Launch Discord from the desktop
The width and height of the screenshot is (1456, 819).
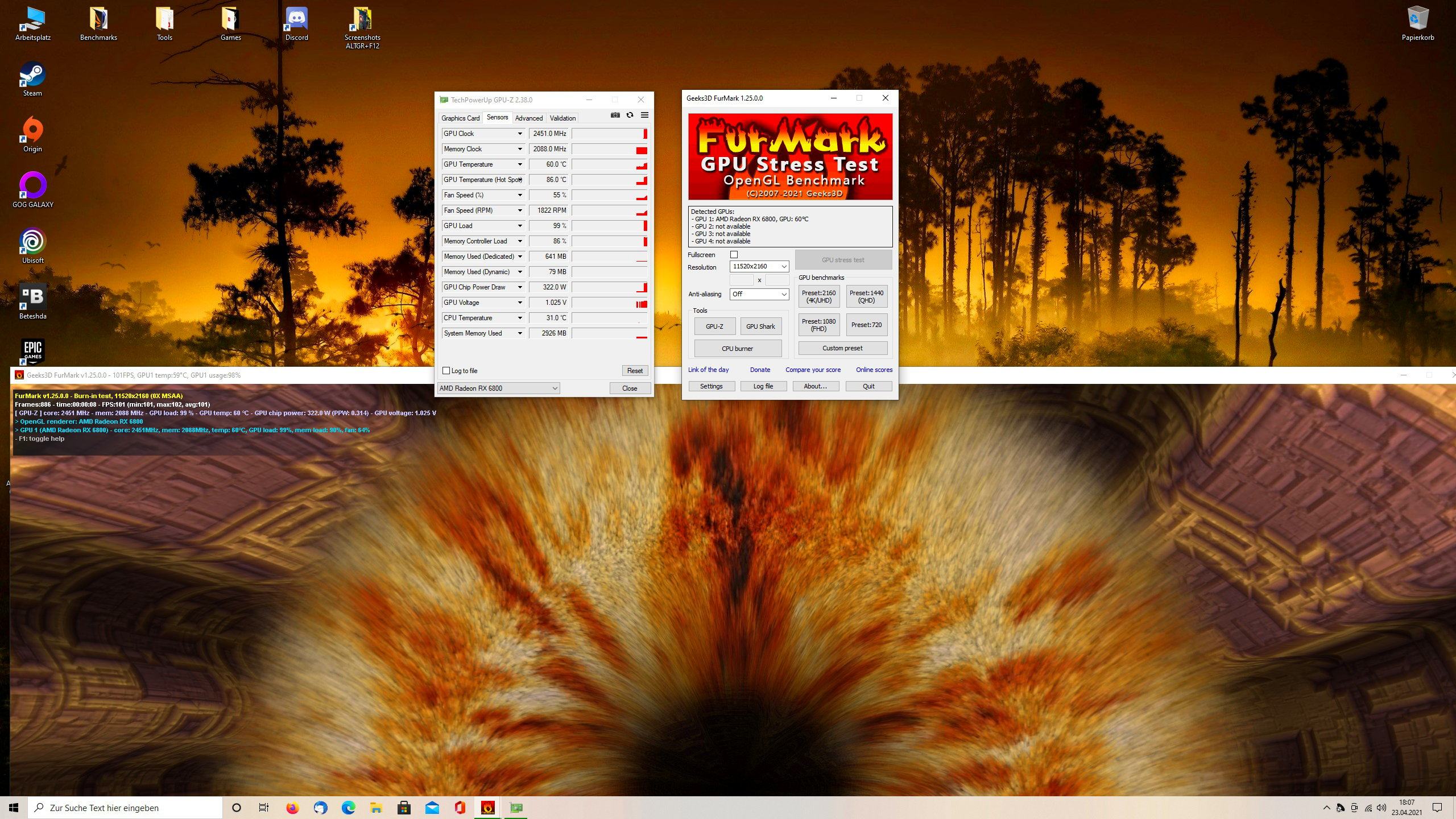(x=296, y=24)
